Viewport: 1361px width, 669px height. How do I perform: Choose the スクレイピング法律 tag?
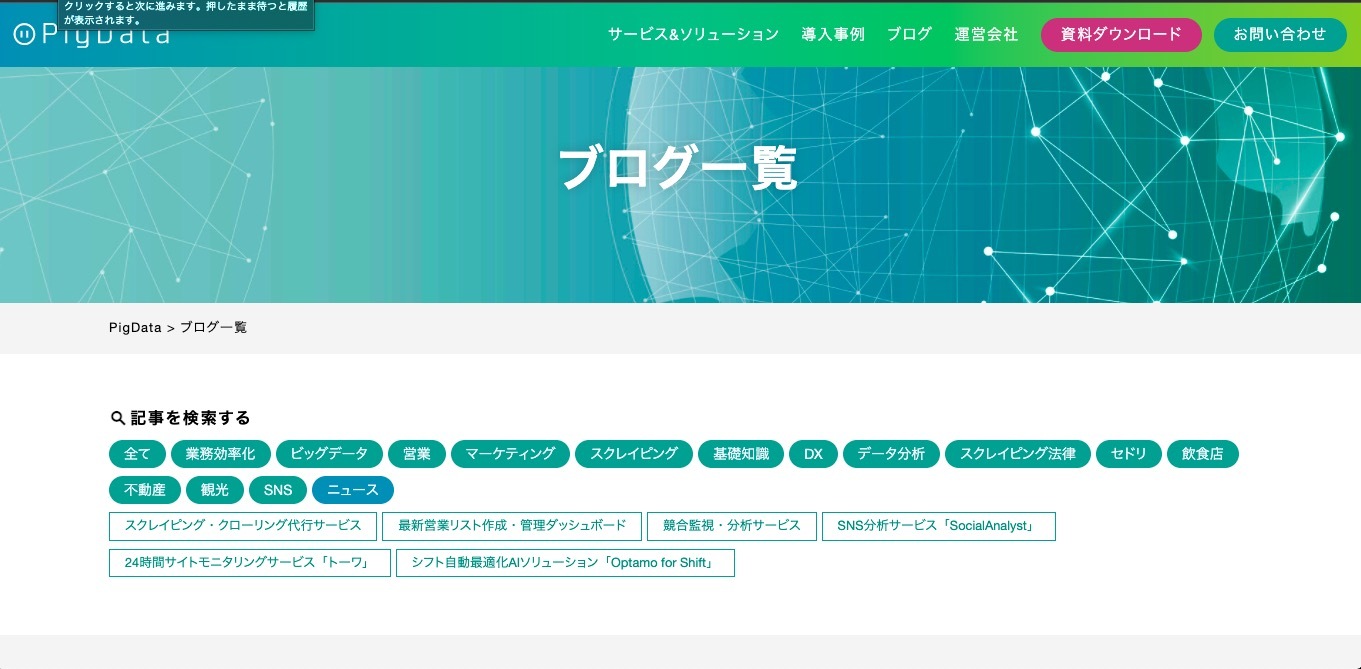pos(1017,454)
